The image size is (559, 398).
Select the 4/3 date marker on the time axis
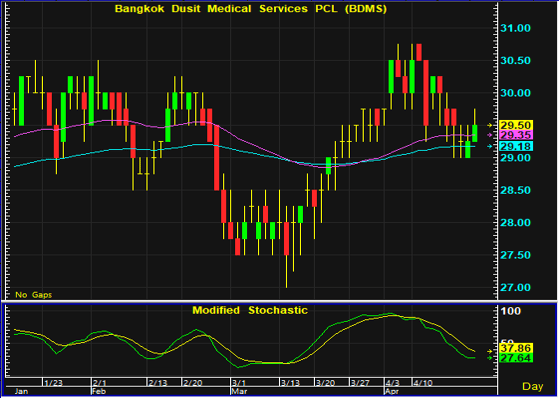pos(394,383)
